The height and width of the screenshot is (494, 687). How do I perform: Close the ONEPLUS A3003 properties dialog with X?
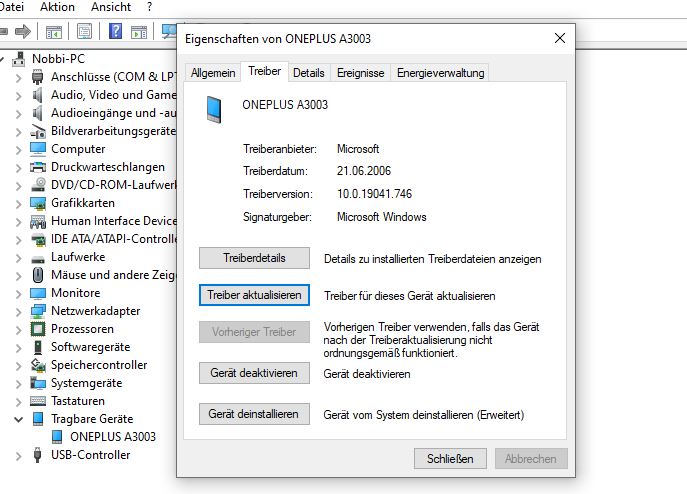560,38
